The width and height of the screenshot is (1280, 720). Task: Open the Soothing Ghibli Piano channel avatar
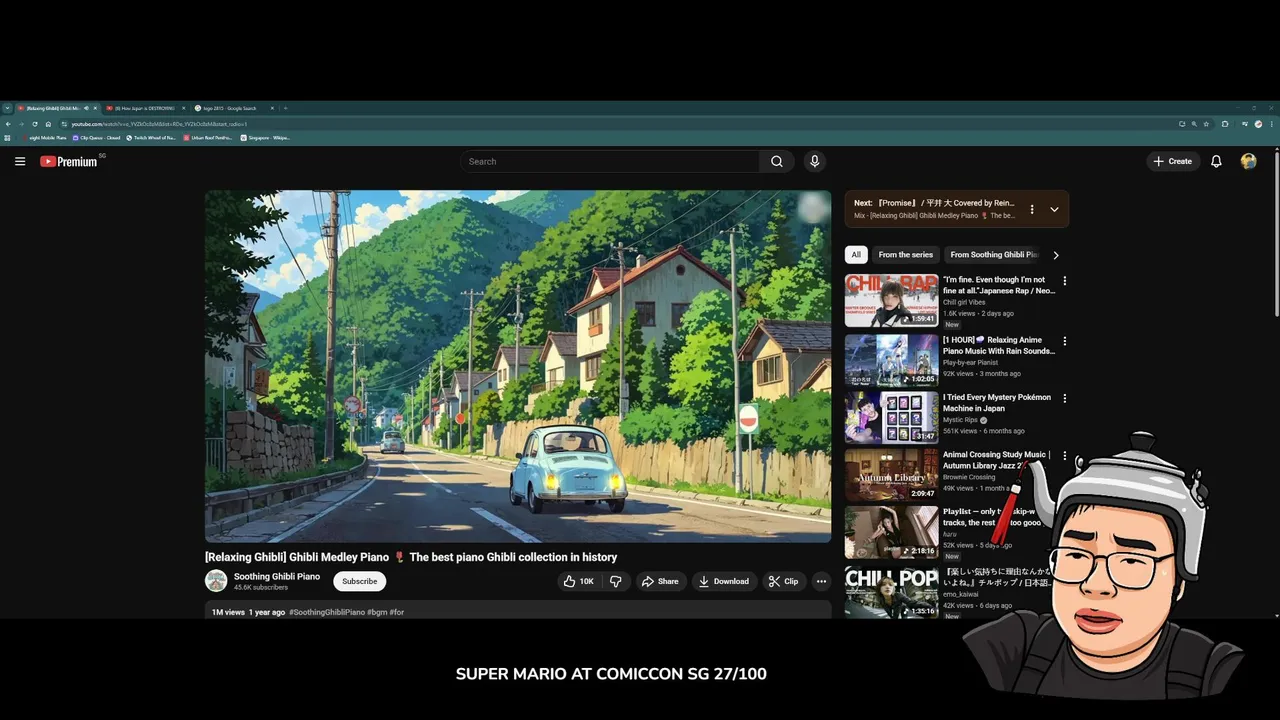click(216, 581)
